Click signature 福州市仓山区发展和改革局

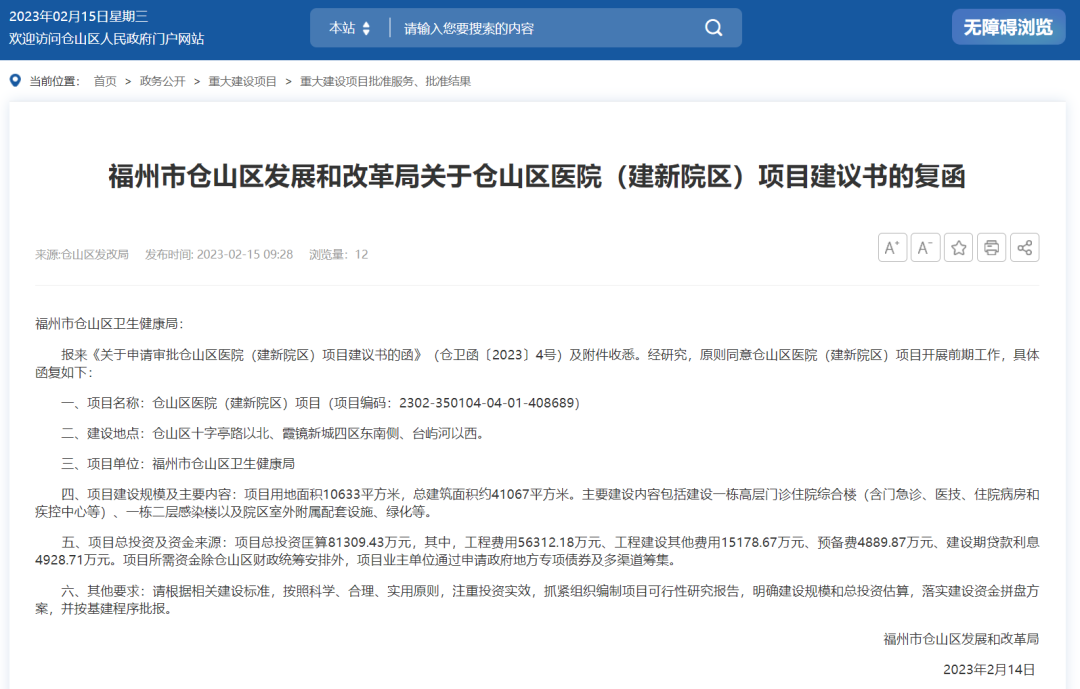(961, 639)
